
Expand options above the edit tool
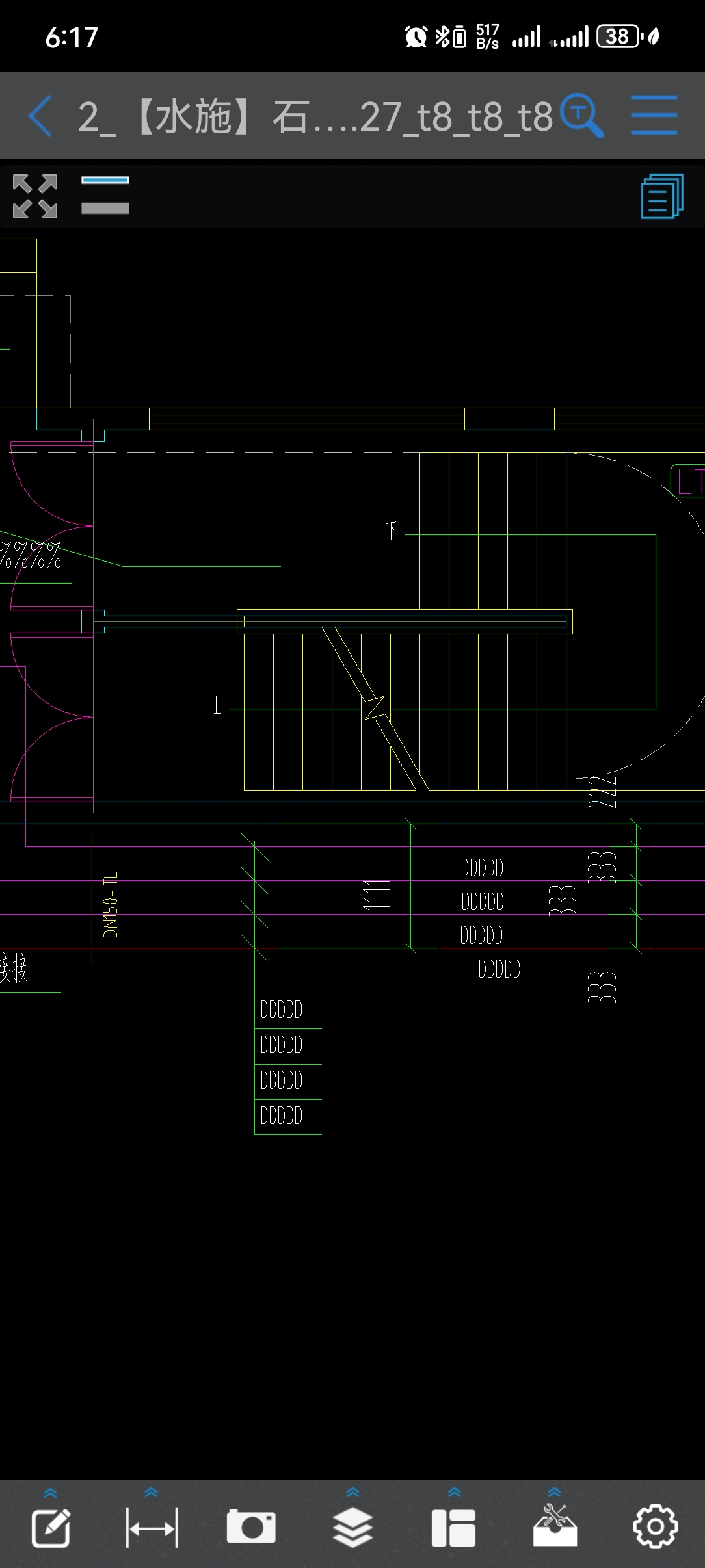(51, 1493)
